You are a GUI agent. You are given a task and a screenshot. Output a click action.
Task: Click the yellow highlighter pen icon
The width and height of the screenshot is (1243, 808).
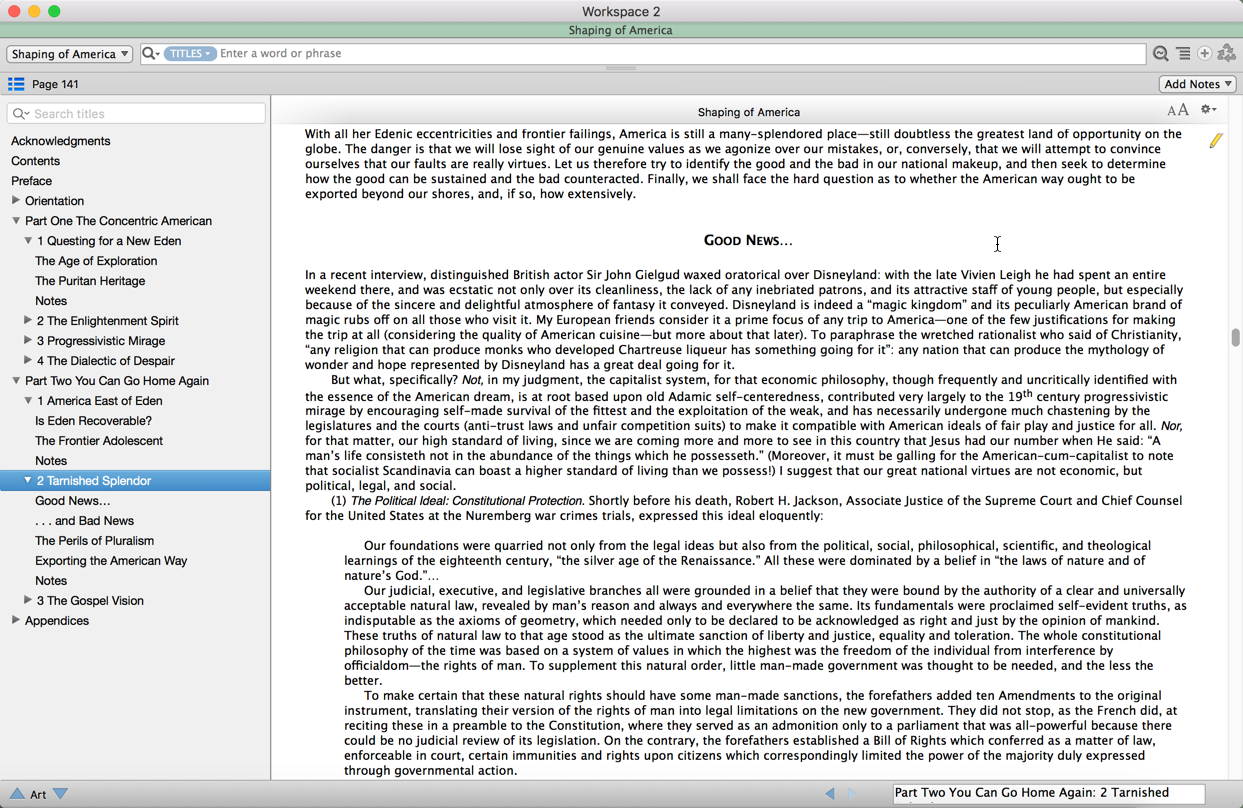[1215, 141]
